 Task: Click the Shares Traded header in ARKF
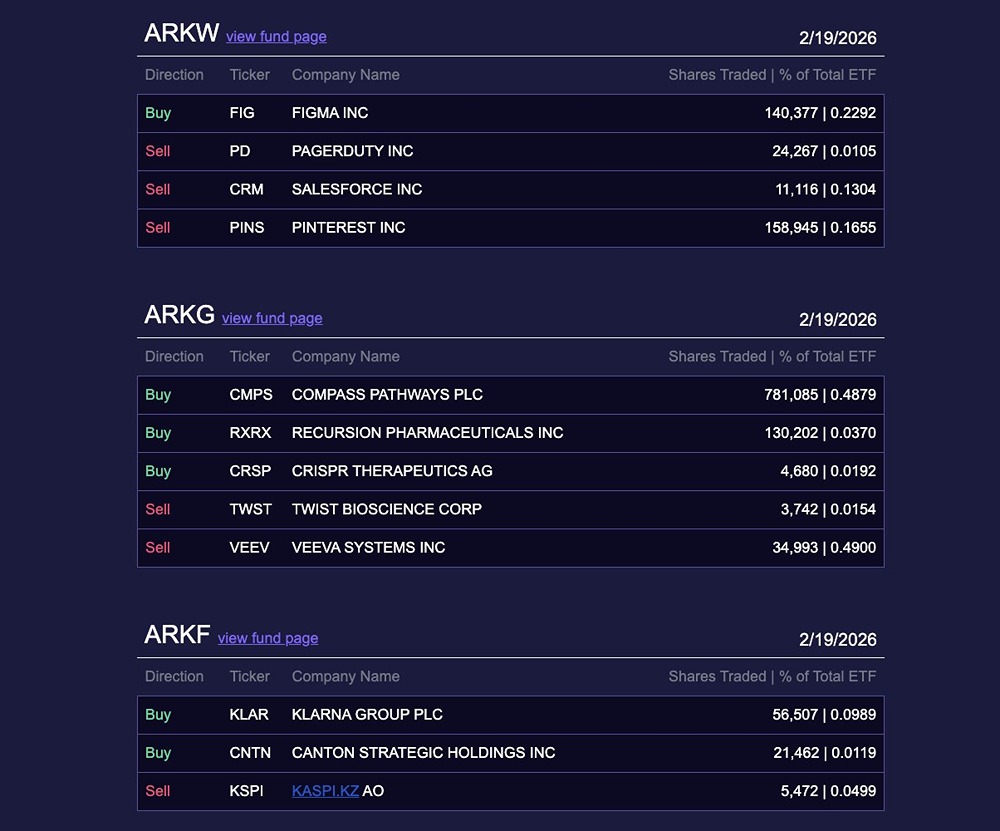click(x=772, y=676)
